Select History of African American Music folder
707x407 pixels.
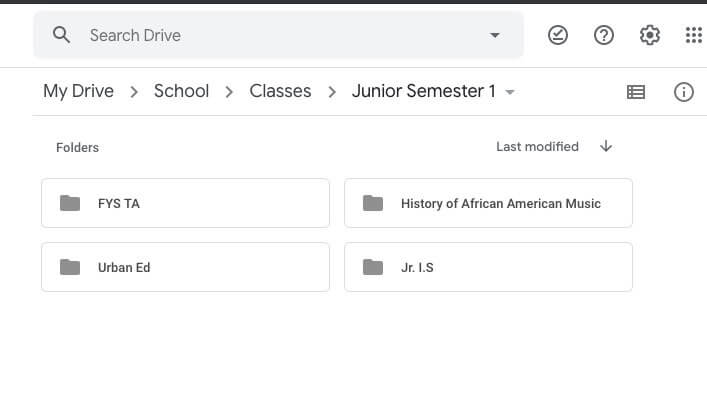point(488,203)
